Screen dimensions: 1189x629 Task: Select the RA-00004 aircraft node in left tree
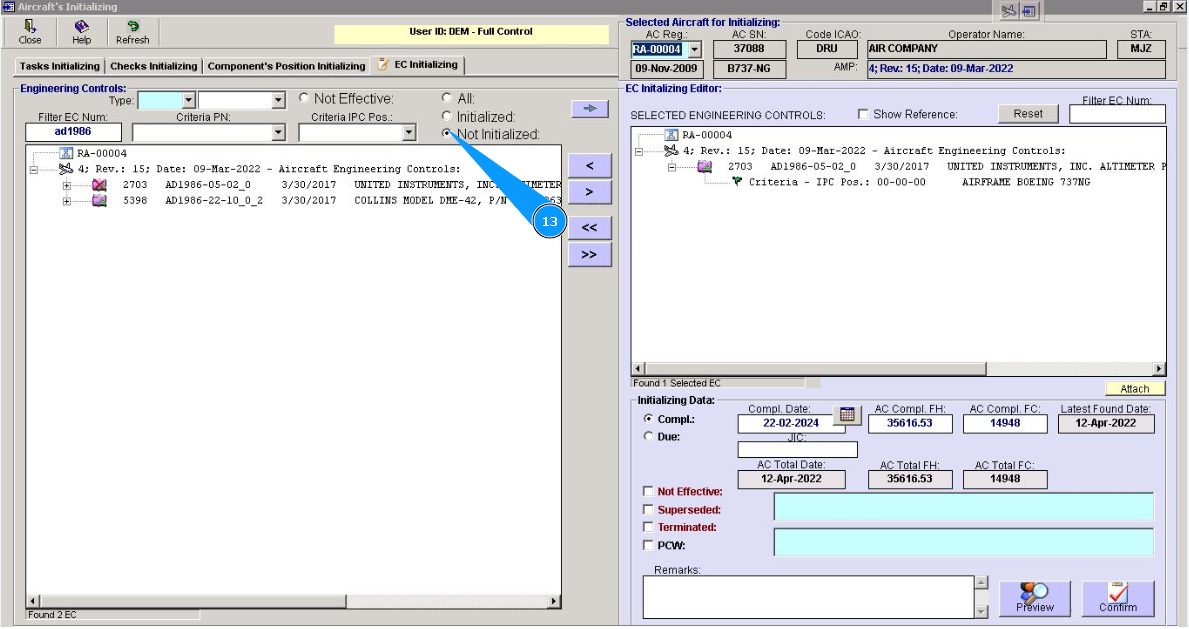tap(103, 153)
